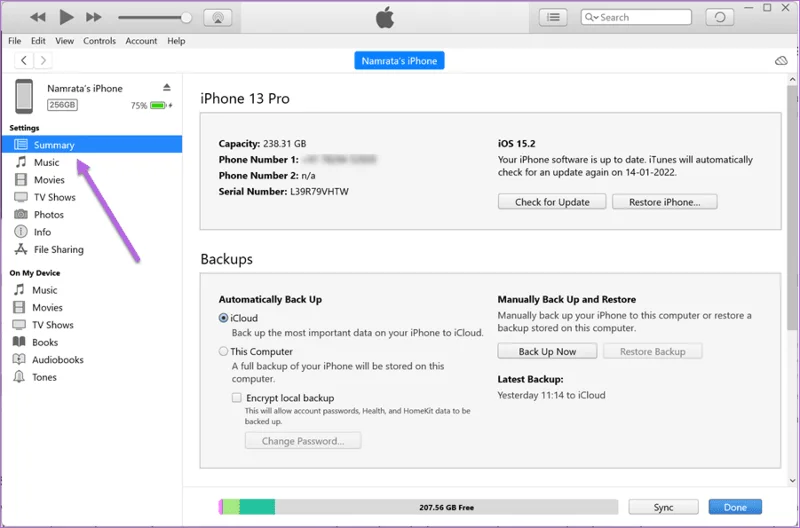Select the iCloud backup radio button
Image resolution: width=800 pixels, height=528 pixels.
pyautogui.click(x=223, y=318)
